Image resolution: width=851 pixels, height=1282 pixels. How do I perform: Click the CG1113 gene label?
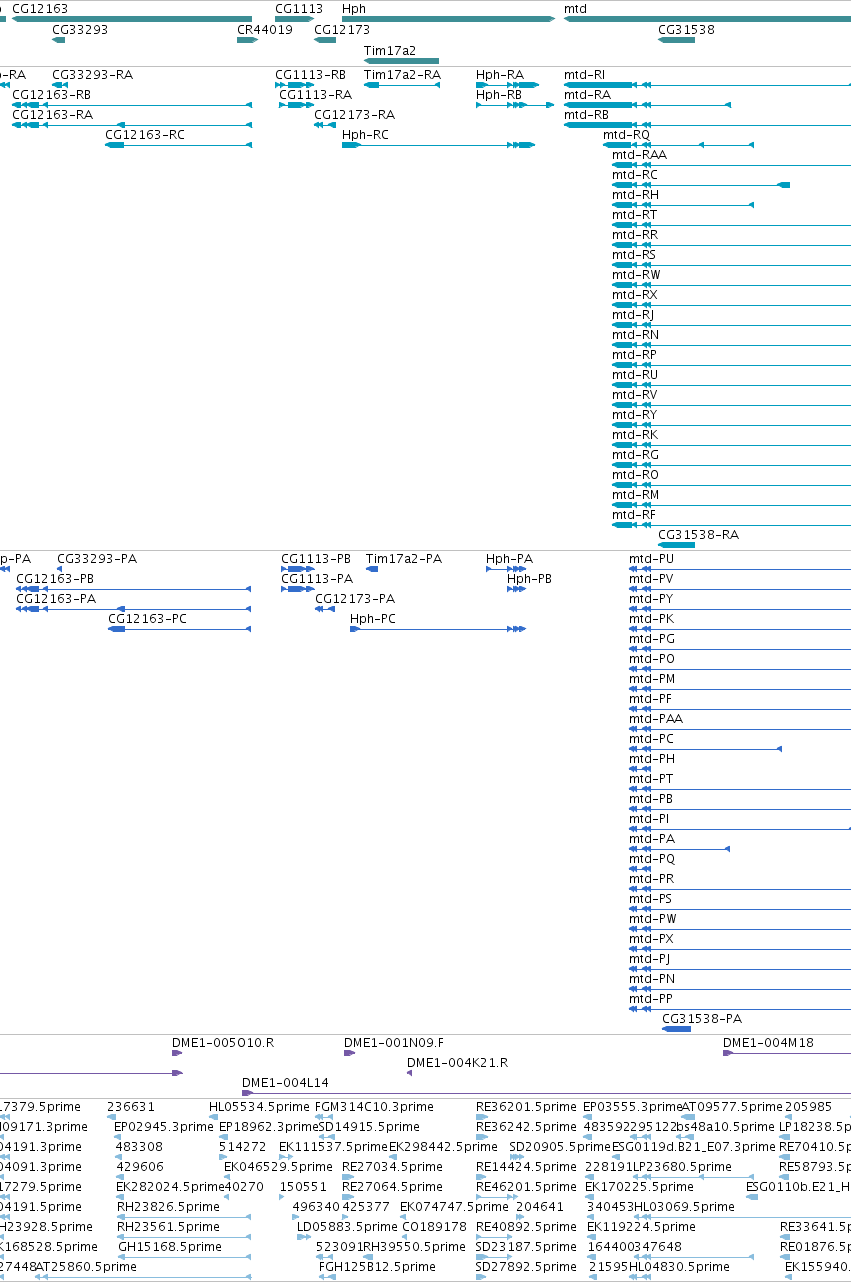pyautogui.click(x=299, y=8)
